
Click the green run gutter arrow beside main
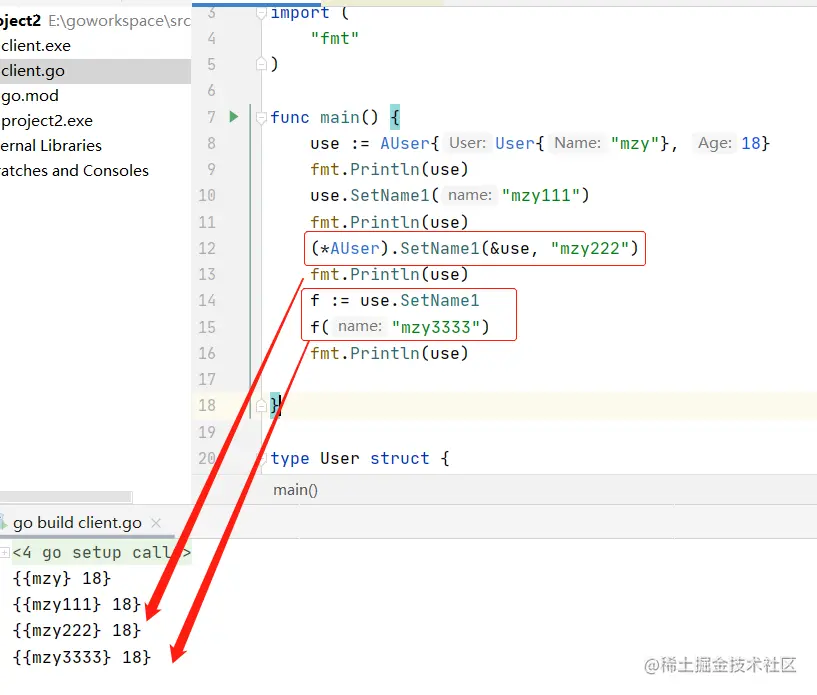point(234,117)
